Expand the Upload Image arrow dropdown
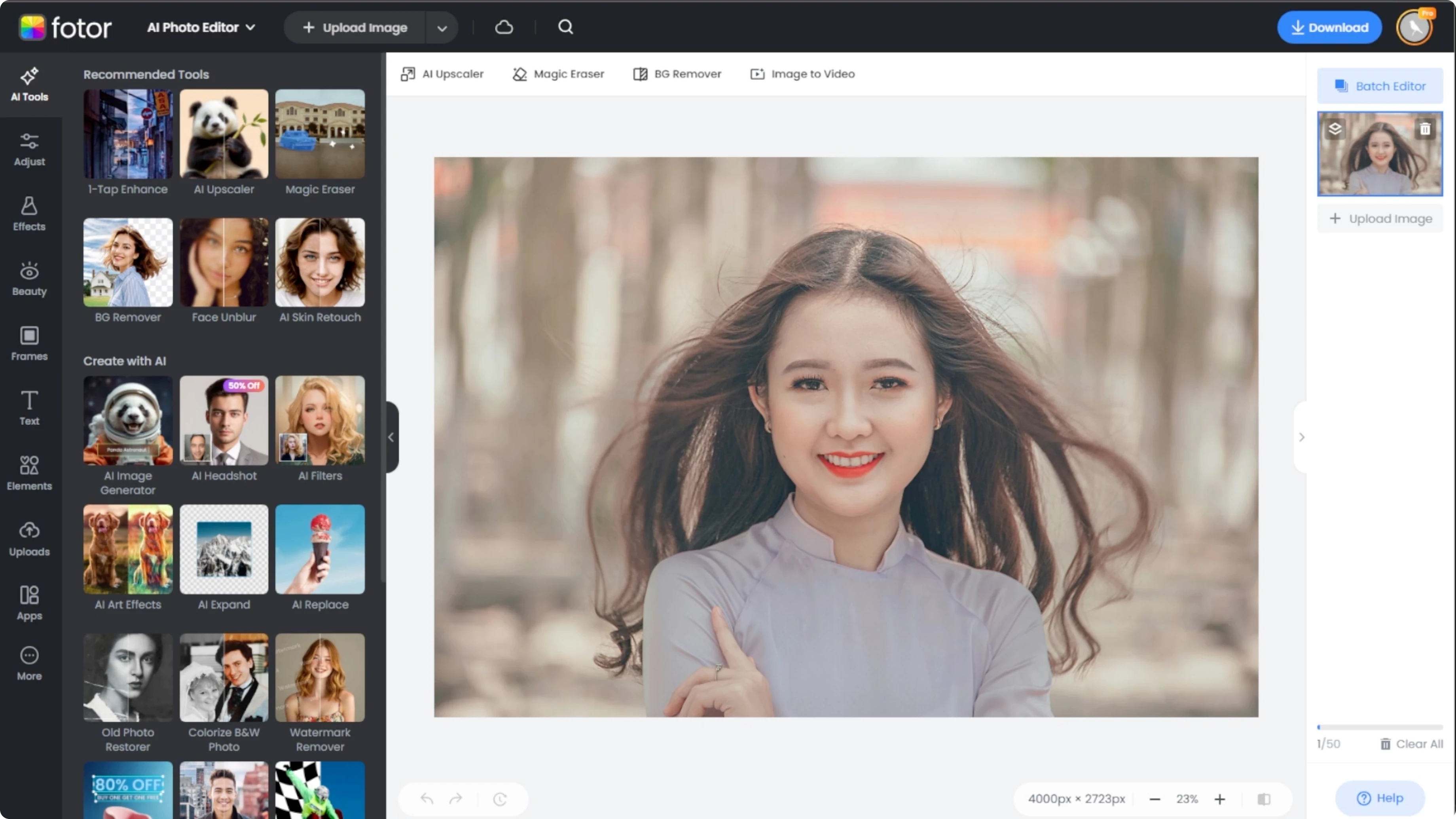Image resolution: width=1456 pixels, height=819 pixels. [442, 27]
